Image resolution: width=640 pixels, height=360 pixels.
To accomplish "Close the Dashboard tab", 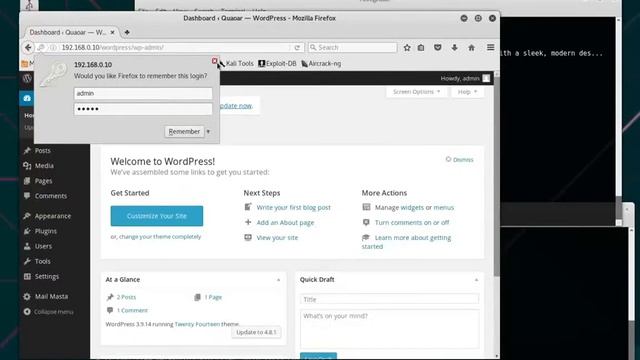I will pyautogui.click(x=113, y=32).
